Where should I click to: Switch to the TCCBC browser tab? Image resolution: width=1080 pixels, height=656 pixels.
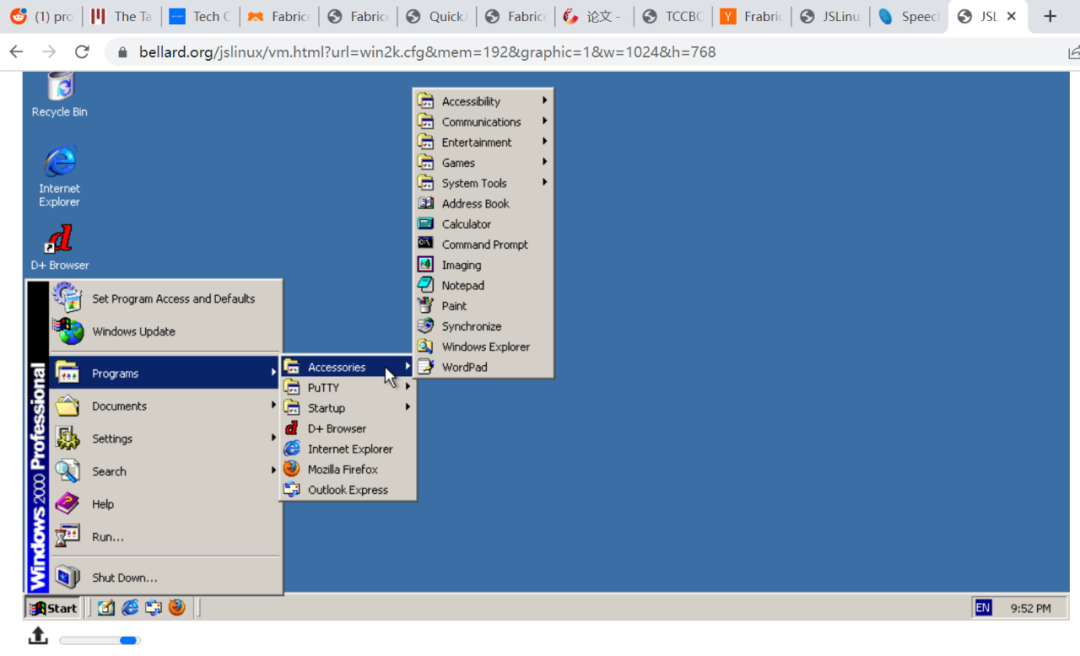pyautogui.click(x=672, y=17)
